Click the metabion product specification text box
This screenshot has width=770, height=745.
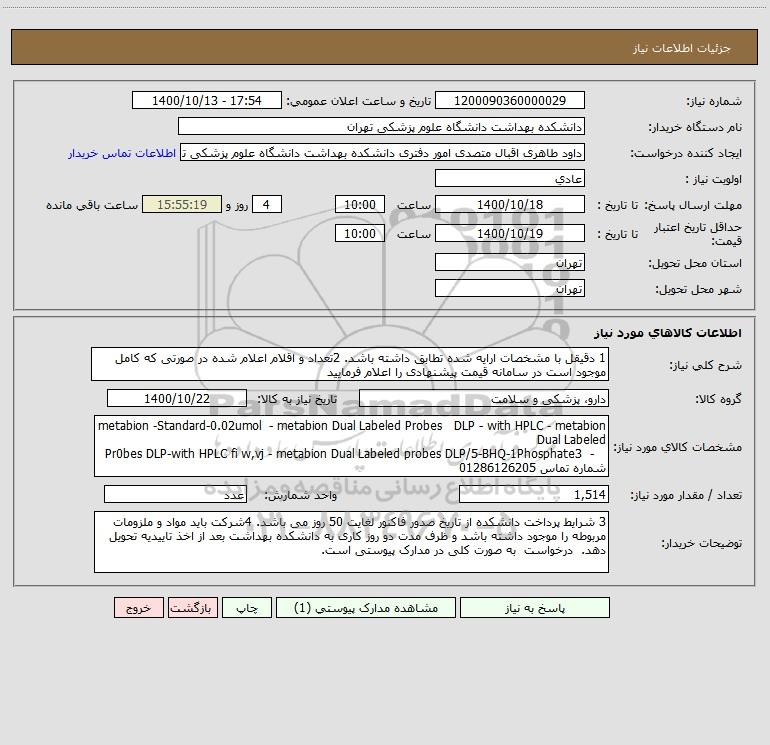click(351, 446)
